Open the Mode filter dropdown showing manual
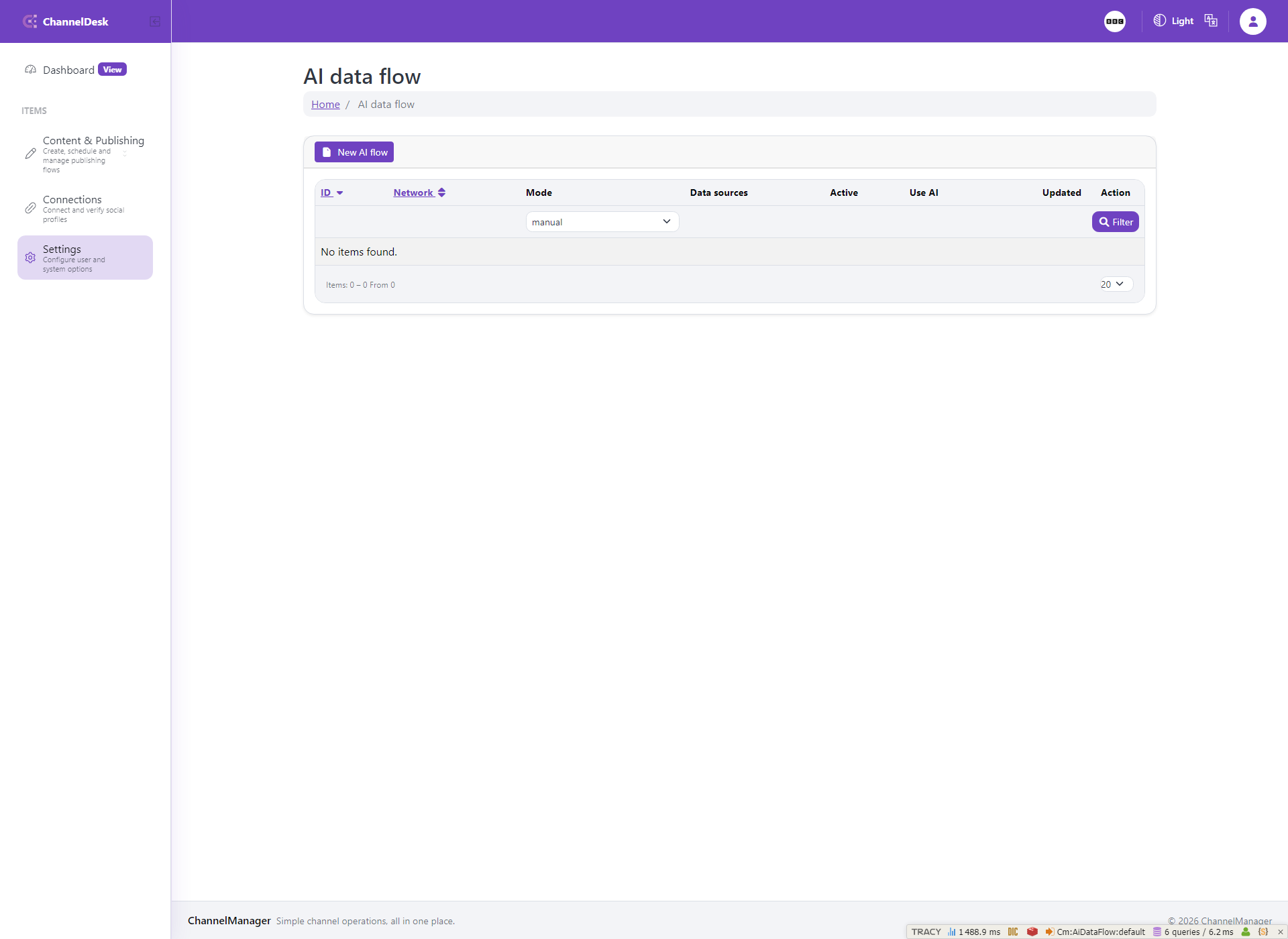This screenshot has width=1288, height=939. click(602, 222)
